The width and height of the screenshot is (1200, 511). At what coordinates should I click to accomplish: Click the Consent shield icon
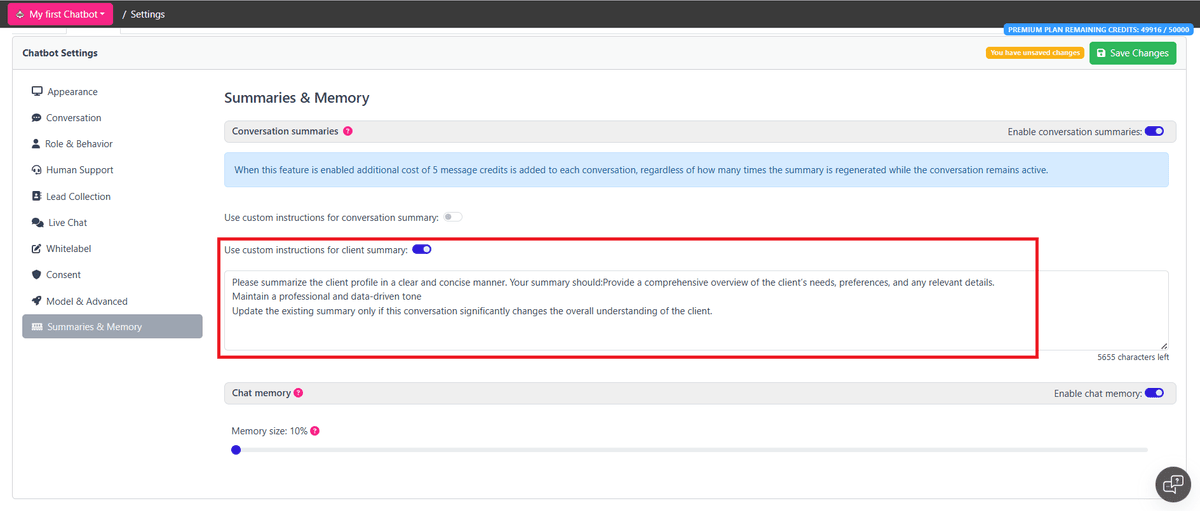pos(37,275)
